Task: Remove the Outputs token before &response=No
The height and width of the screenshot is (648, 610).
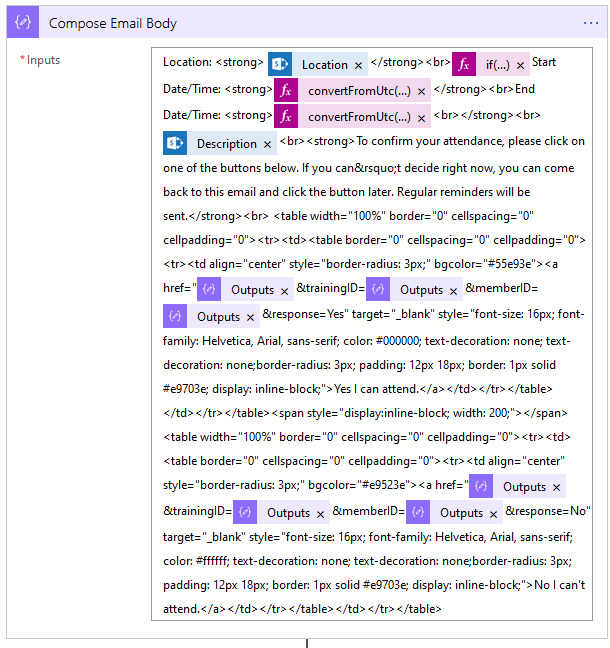Action: pos(494,513)
